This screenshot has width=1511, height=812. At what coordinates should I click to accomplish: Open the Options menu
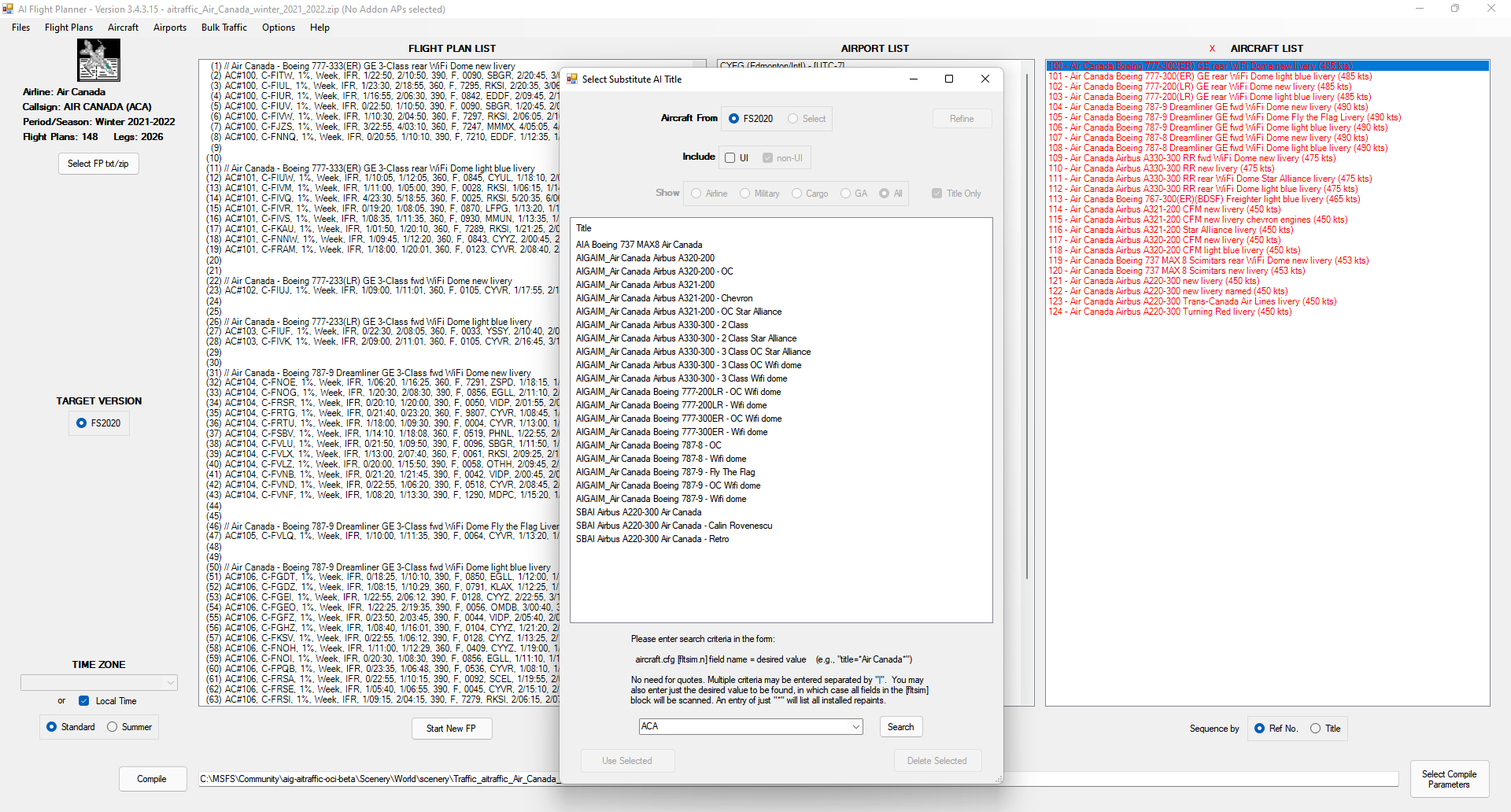point(279,28)
